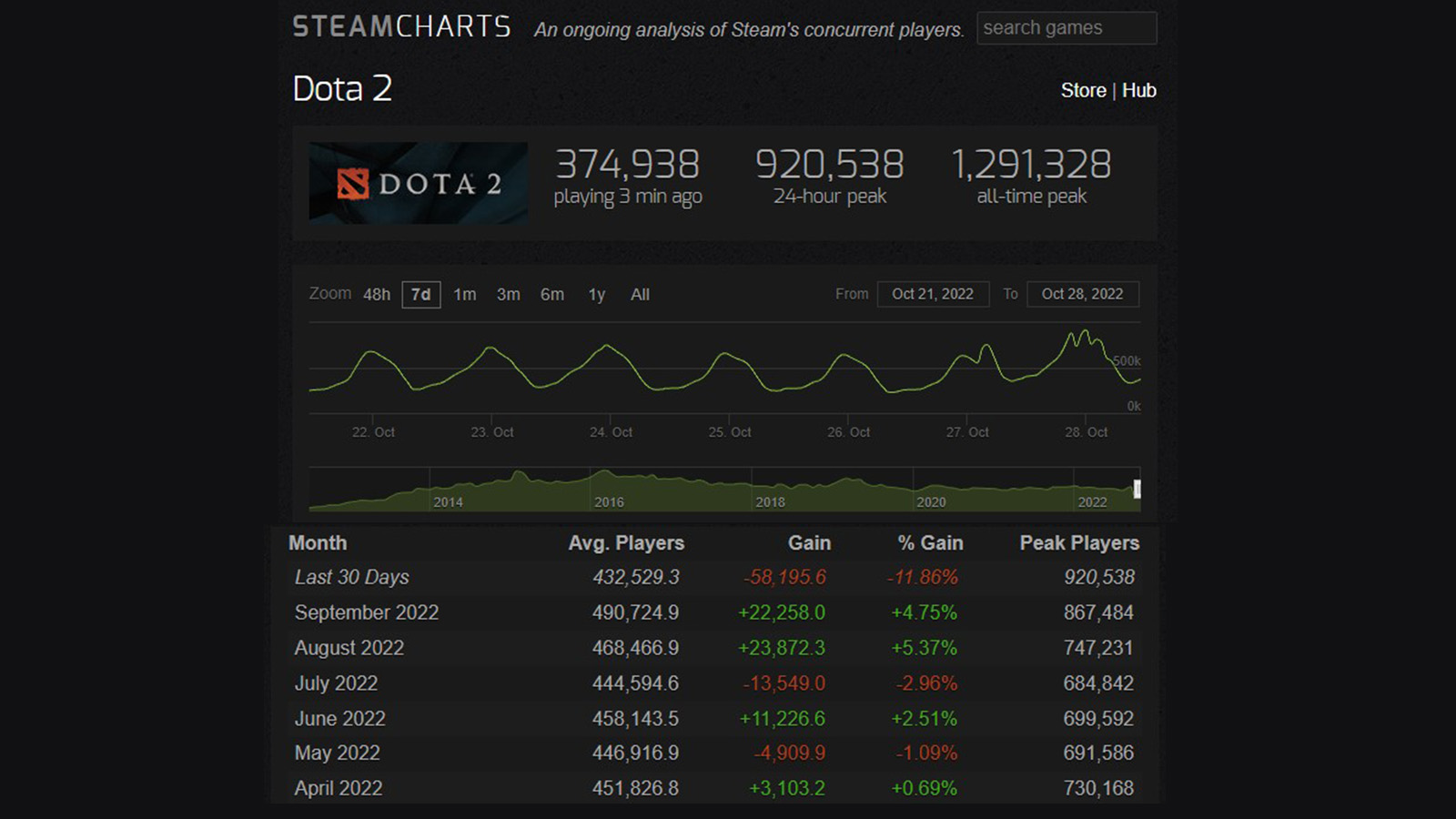Click the Month column header
The image size is (1456, 819).
click(x=318, y=542)
